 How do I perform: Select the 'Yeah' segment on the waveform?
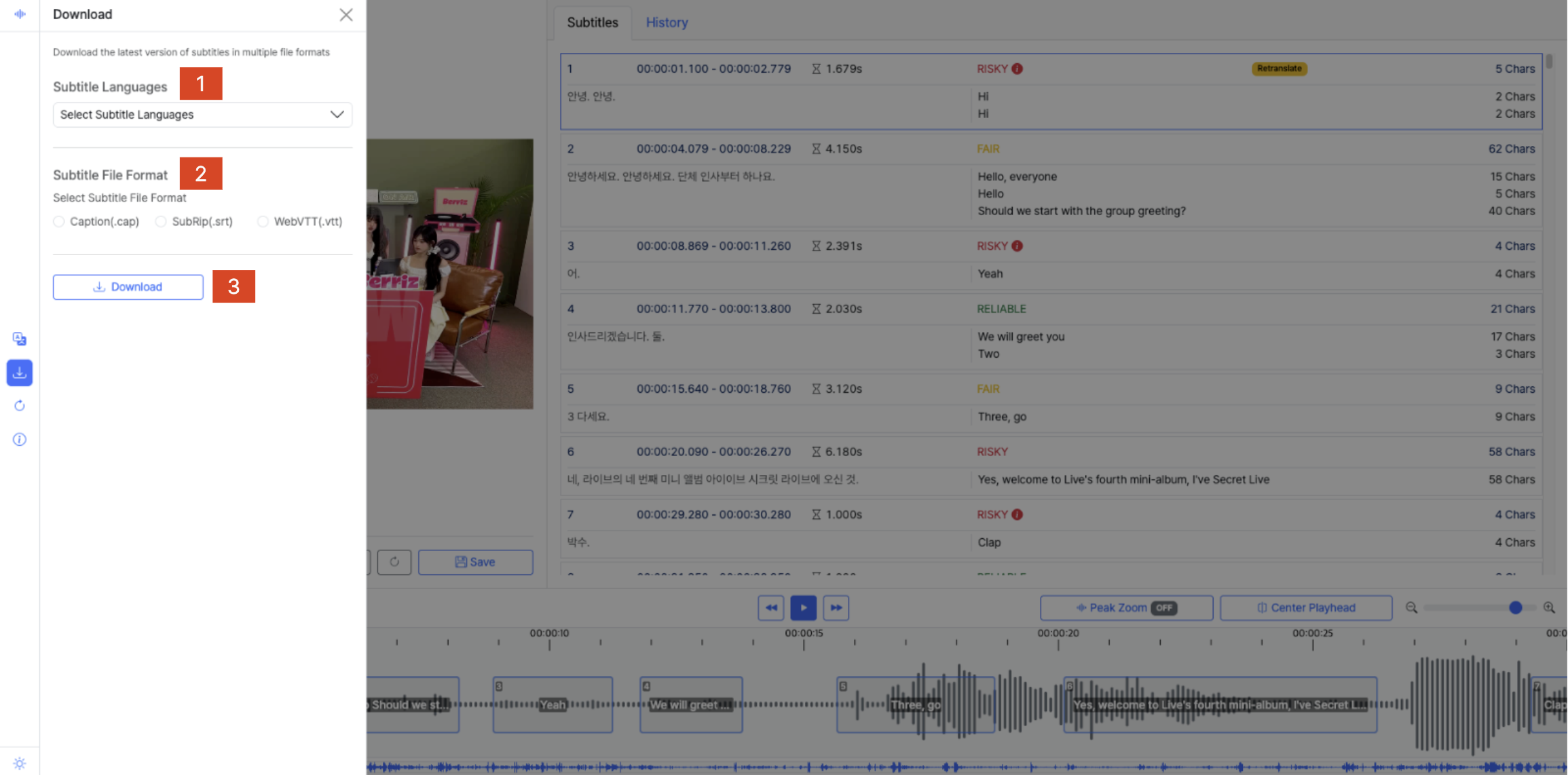(553, 704)
